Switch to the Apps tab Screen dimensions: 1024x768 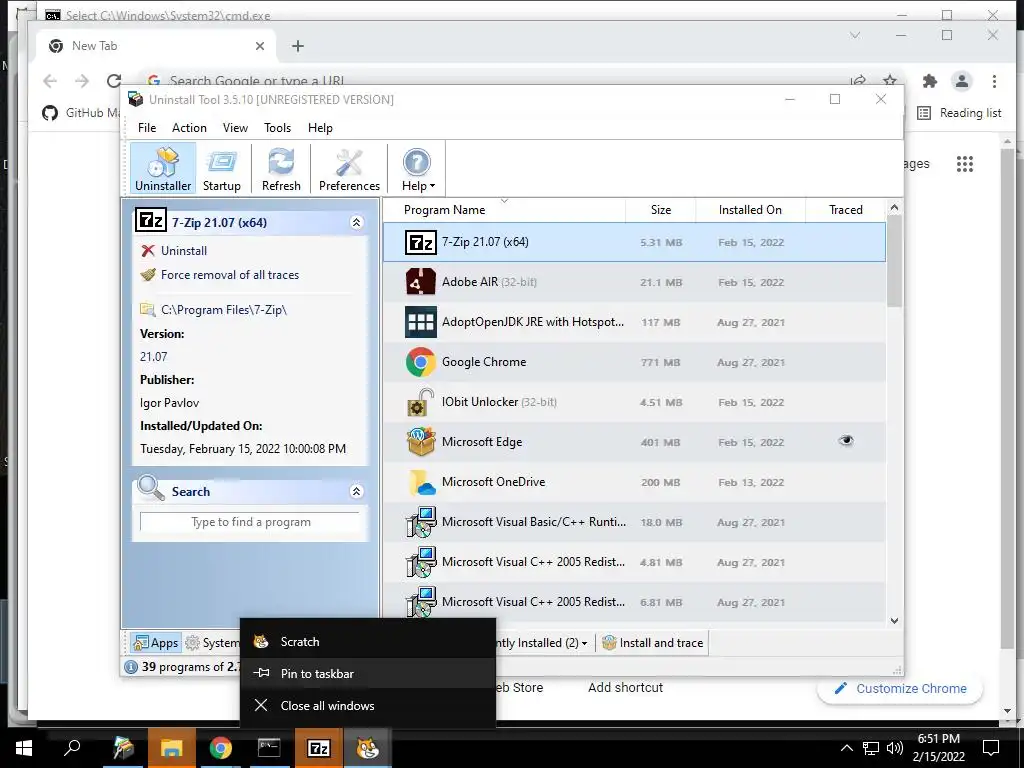(x=155, y=643)
